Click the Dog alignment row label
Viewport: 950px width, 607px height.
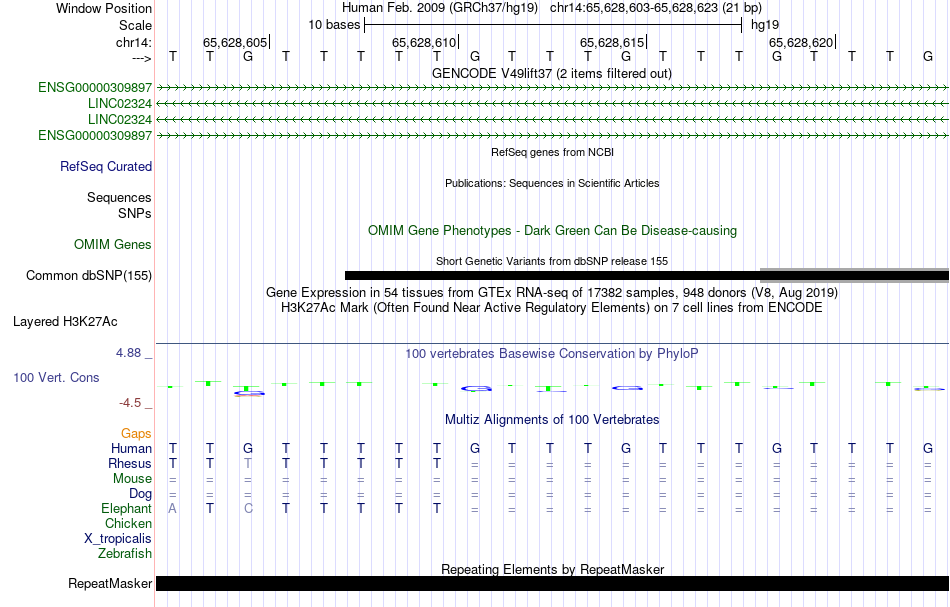(x=140, y=494)
